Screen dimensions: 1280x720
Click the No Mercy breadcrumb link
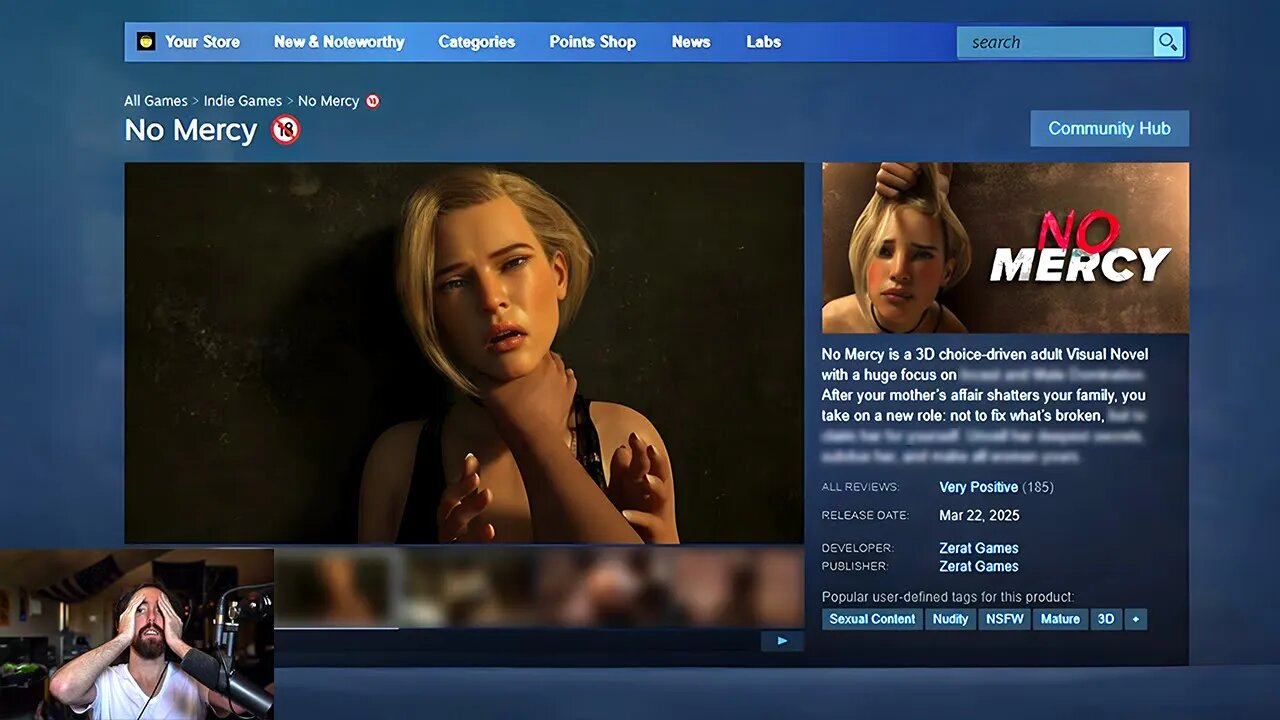click(328, 101)
